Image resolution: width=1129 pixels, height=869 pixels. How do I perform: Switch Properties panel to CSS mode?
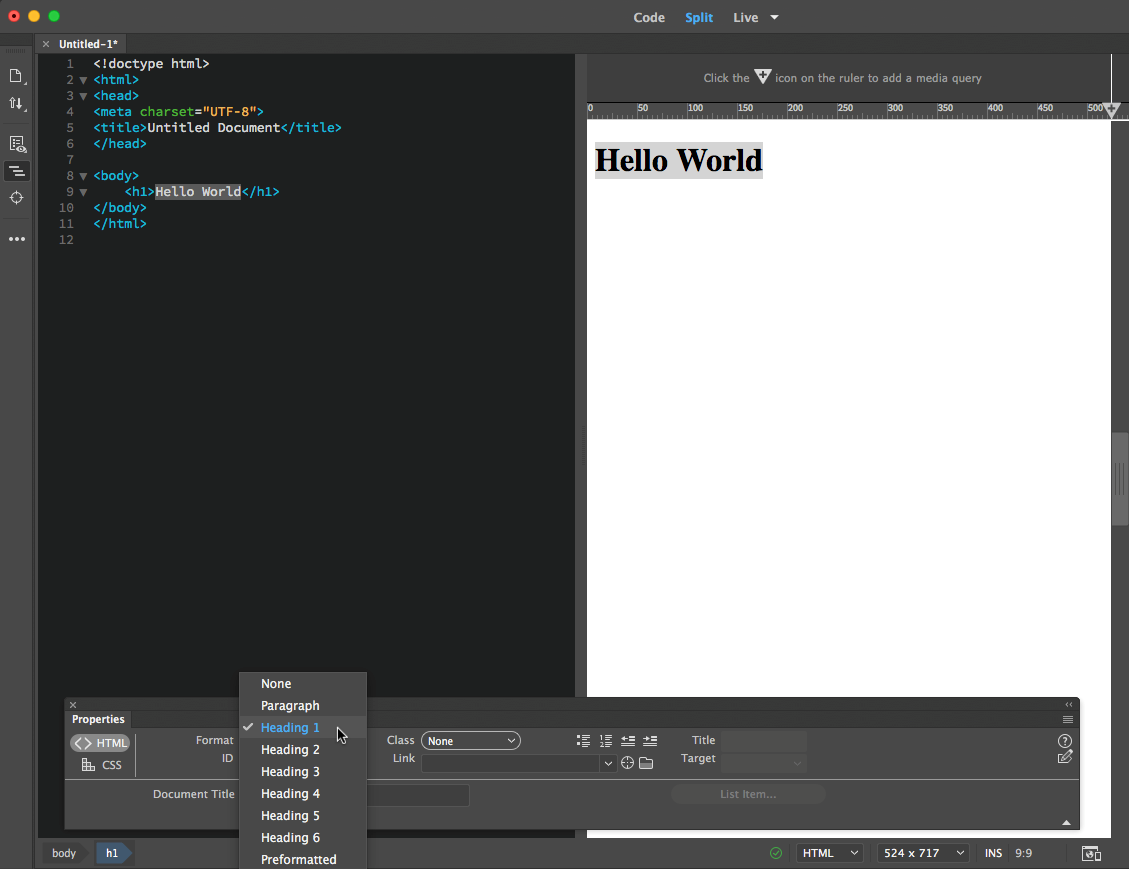point(101,765)
